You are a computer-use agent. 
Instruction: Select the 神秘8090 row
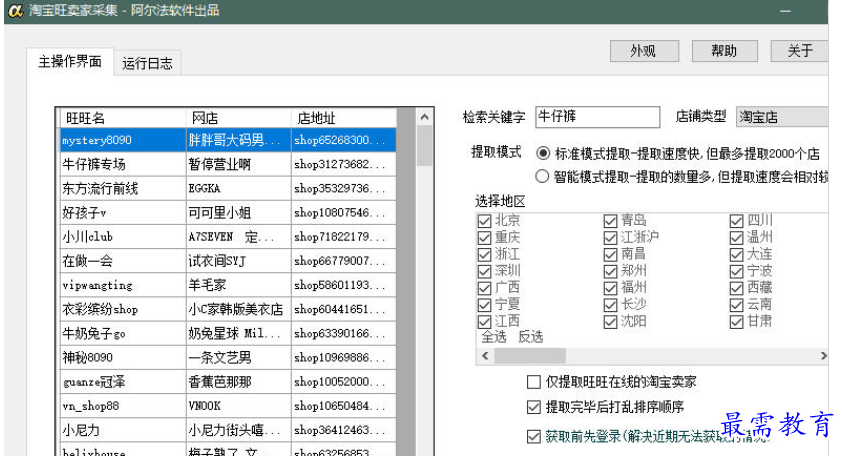click(x=228, y=358)
